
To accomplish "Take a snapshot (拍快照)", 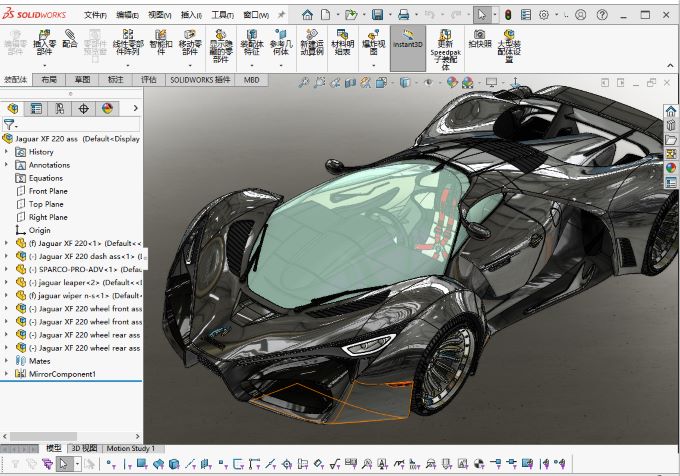I will 480,38.
